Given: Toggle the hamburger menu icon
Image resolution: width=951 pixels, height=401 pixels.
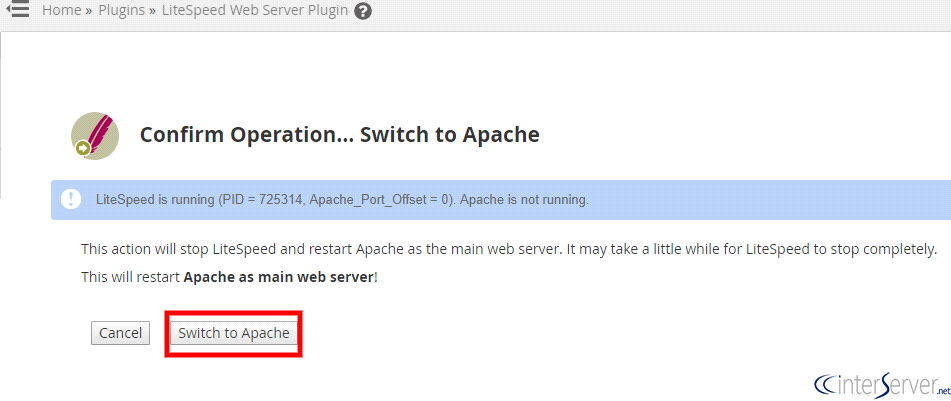Looking at the screenshot, I should click(x=17, y=9).
